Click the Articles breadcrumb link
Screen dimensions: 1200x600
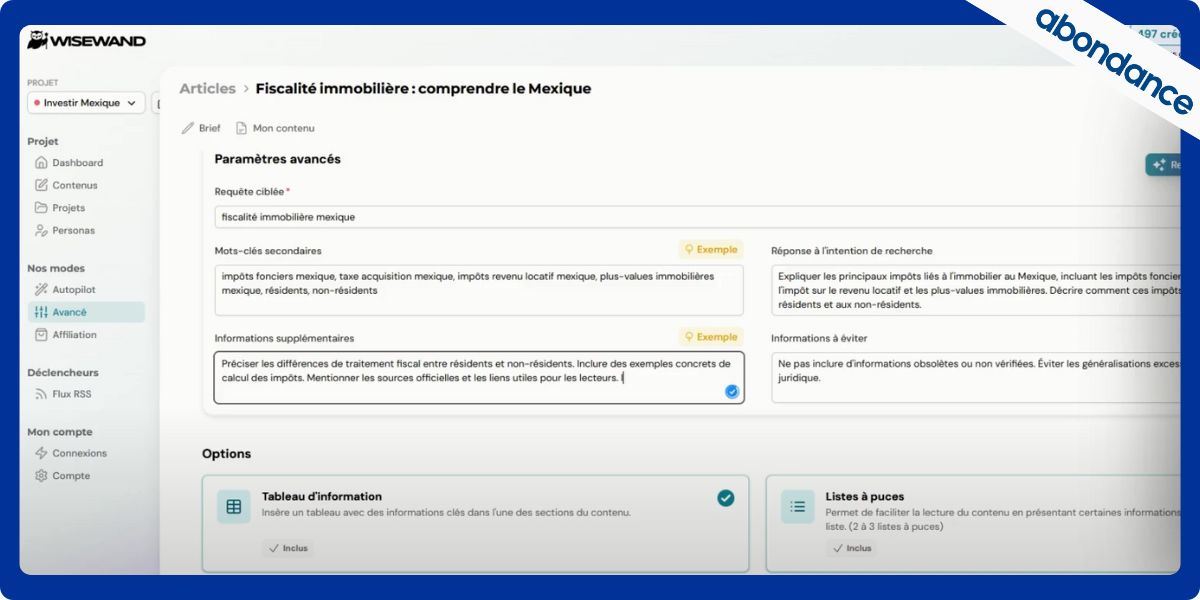pos(207,88)
